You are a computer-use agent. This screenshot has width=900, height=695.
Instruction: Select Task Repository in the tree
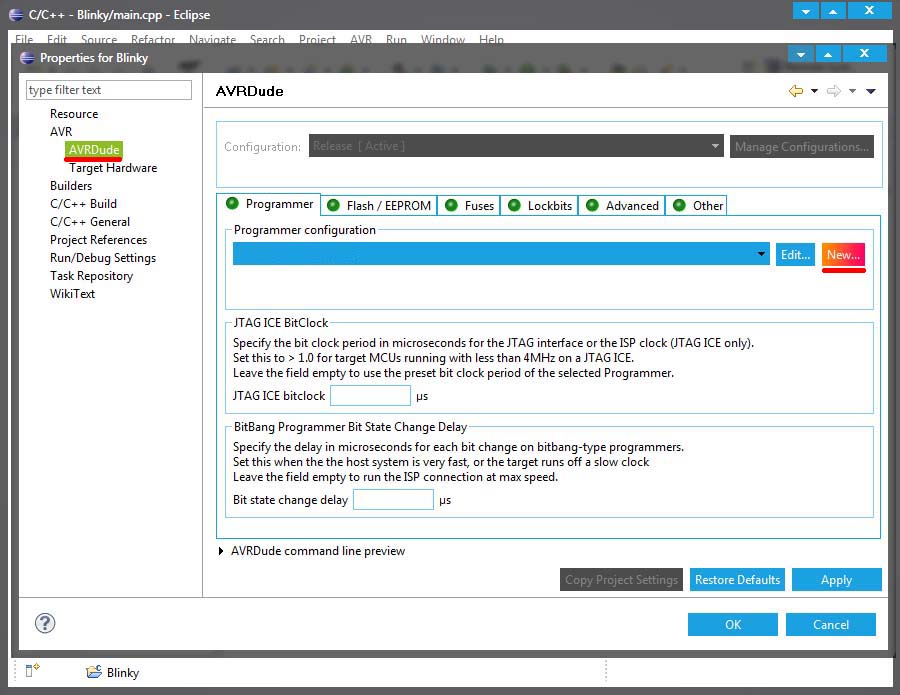click(91, 275)
